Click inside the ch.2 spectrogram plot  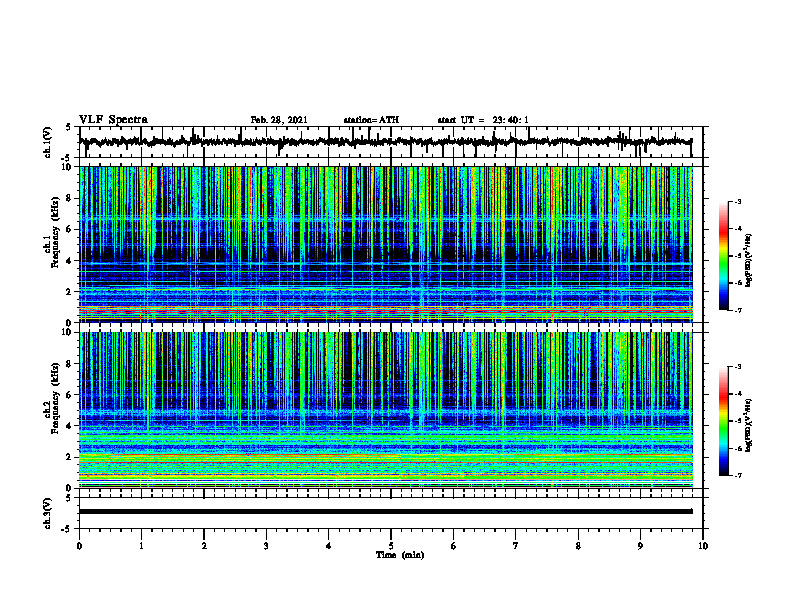(x=386, y=410)
